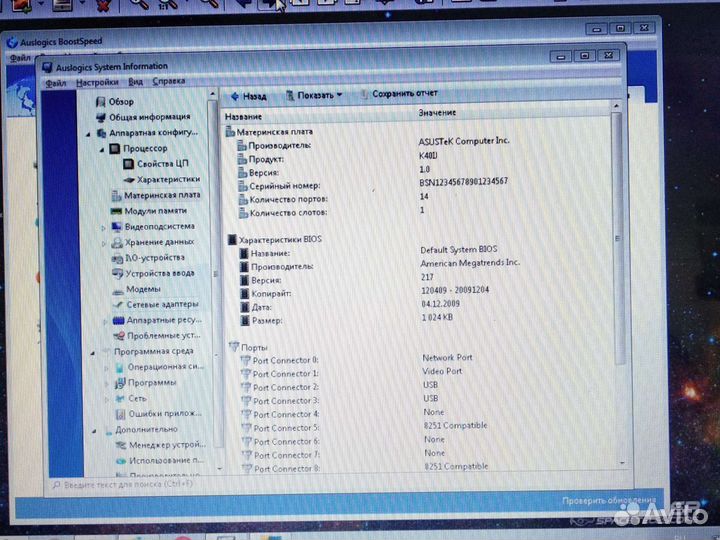Click Проверить обновления link in BoostSpeed

pos(609,500)
